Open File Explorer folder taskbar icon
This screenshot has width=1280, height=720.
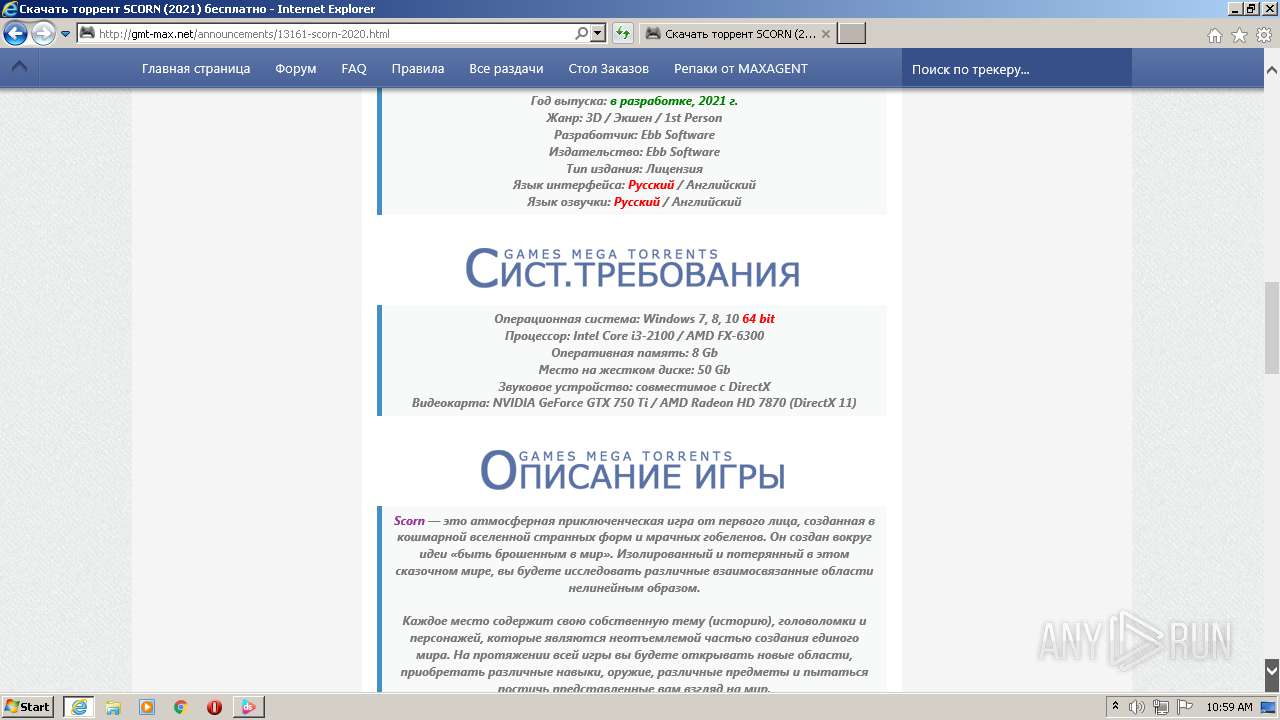113,707
